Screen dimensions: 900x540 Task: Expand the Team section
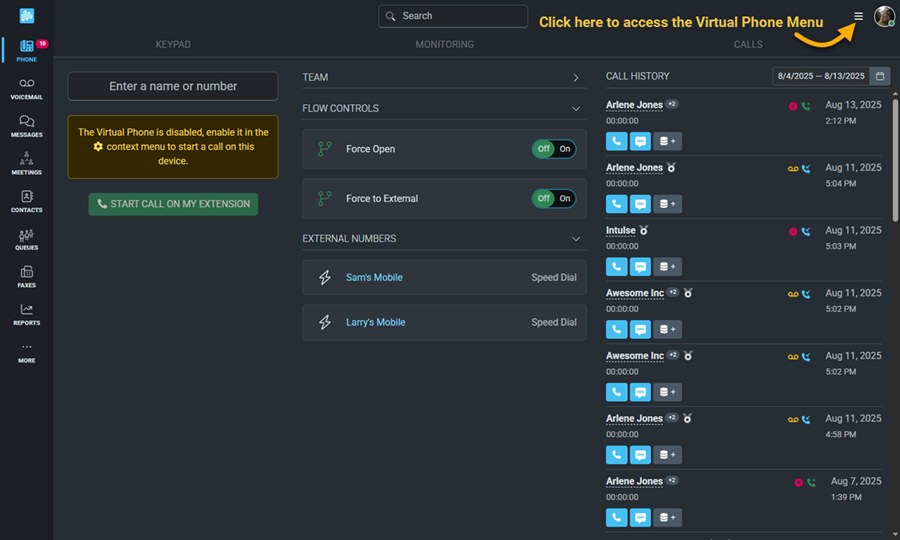pos(576,77)
